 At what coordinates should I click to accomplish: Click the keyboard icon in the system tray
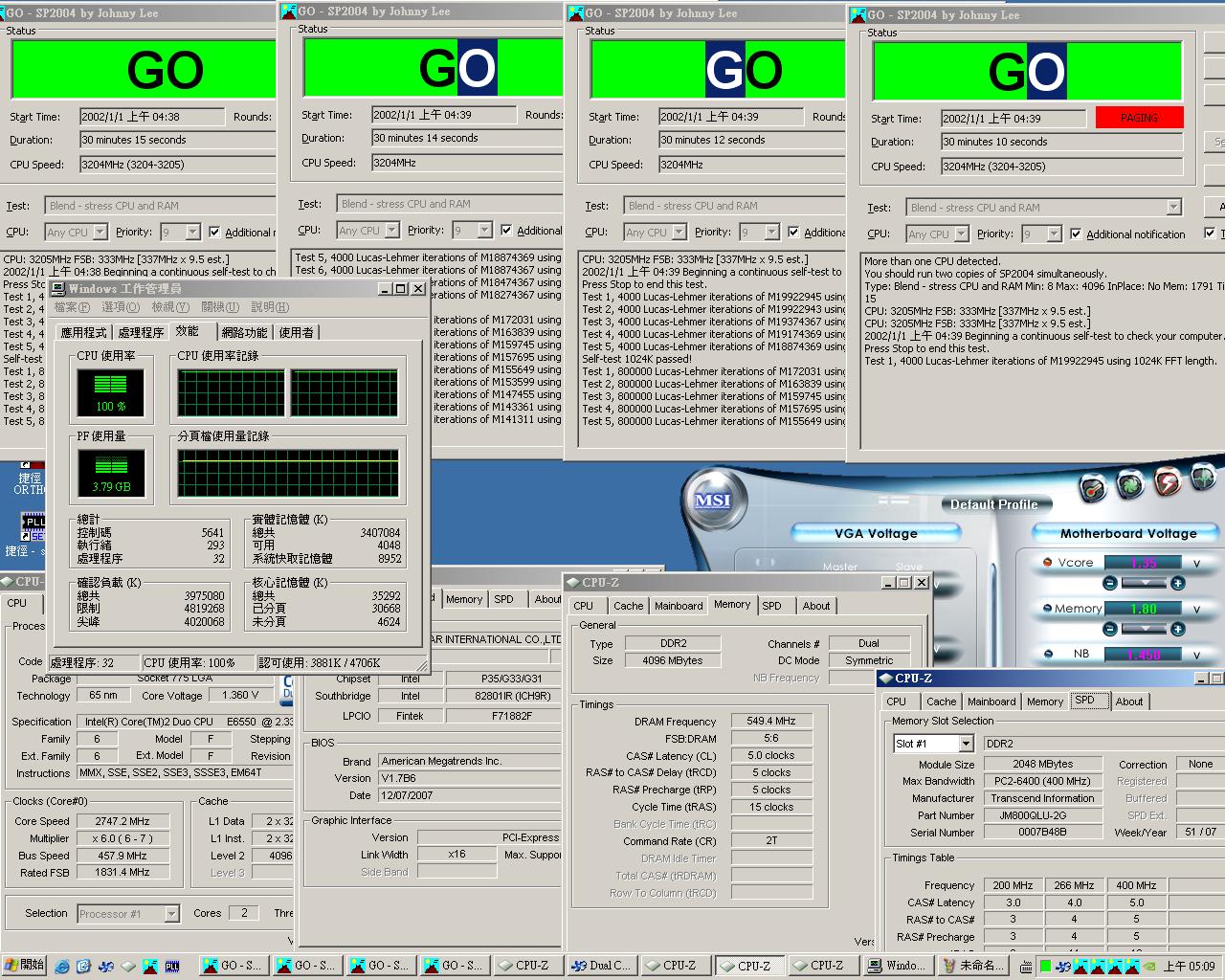[x=1025, y=966]
